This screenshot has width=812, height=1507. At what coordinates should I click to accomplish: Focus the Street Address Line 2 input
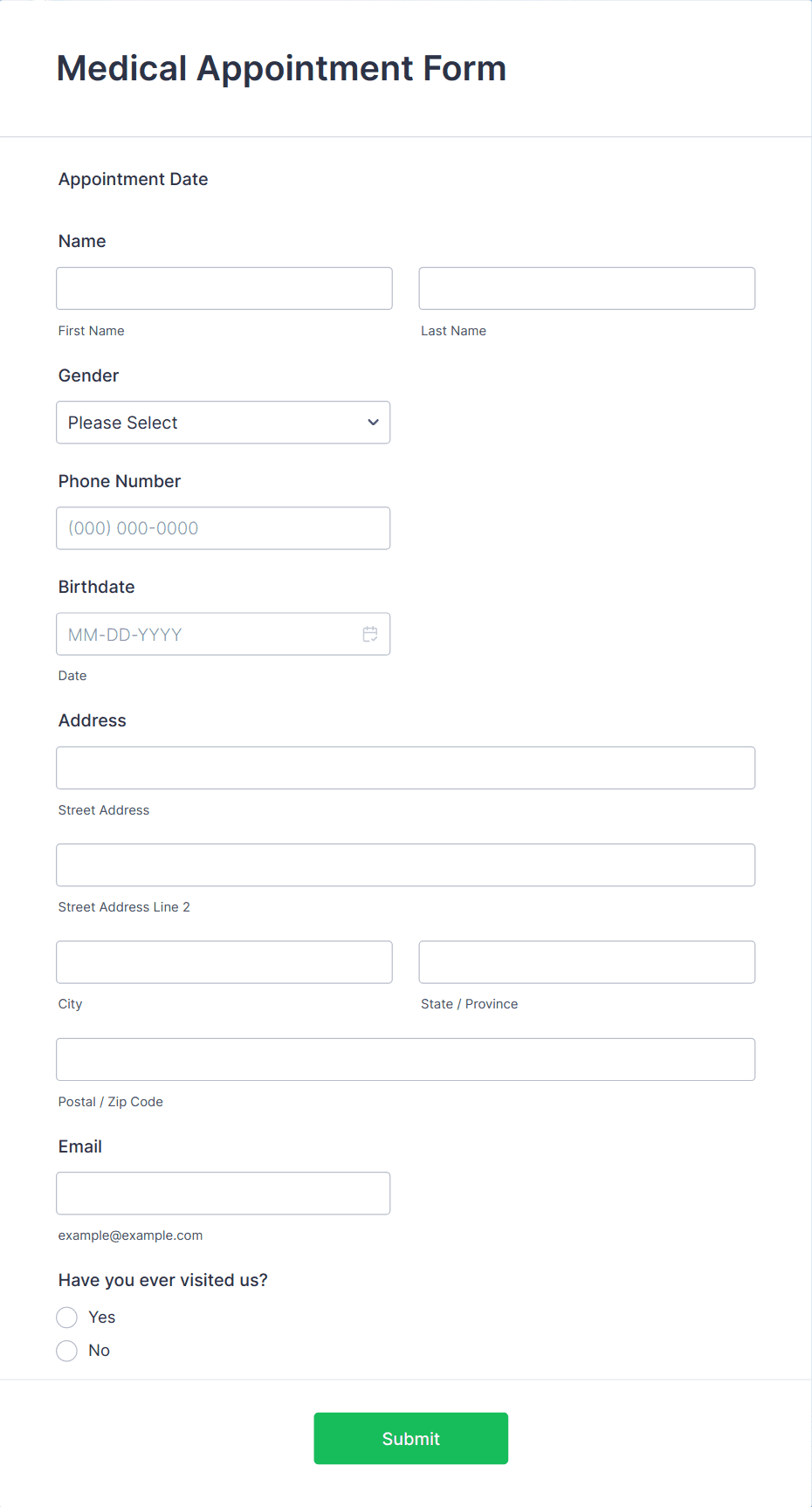coord(405,864)
